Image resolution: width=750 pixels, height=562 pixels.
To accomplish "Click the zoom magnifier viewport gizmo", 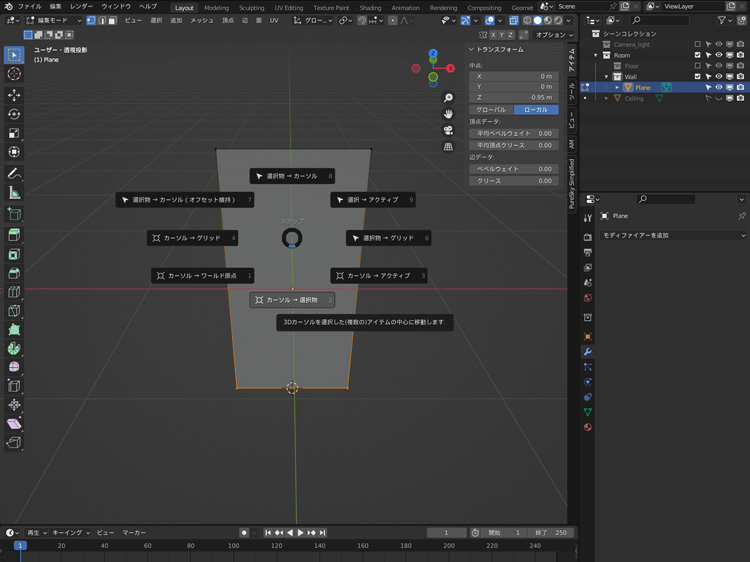I will 448,98.
